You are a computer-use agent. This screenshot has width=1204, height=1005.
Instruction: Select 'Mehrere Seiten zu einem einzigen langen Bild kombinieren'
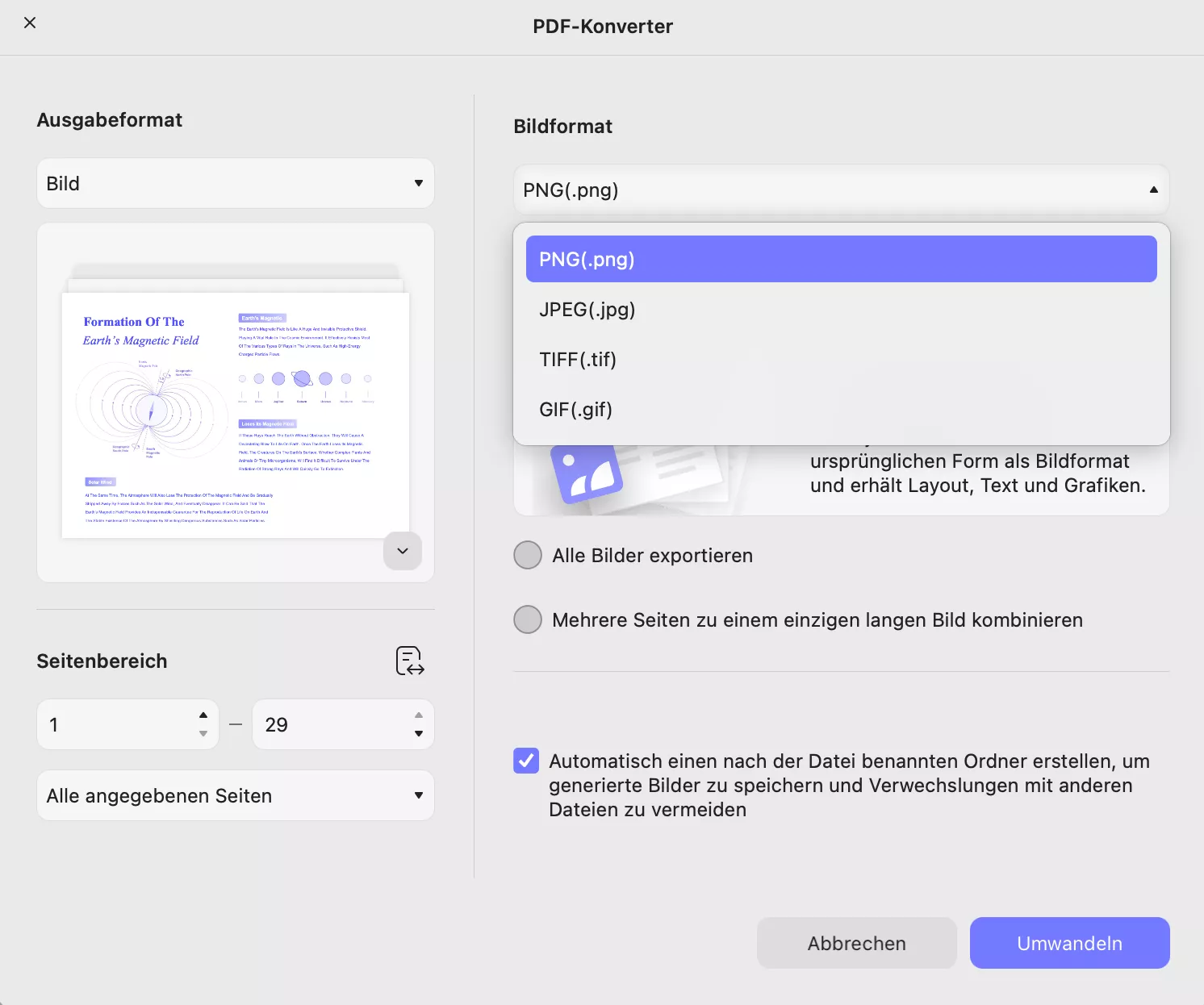(x=527, y=619)
